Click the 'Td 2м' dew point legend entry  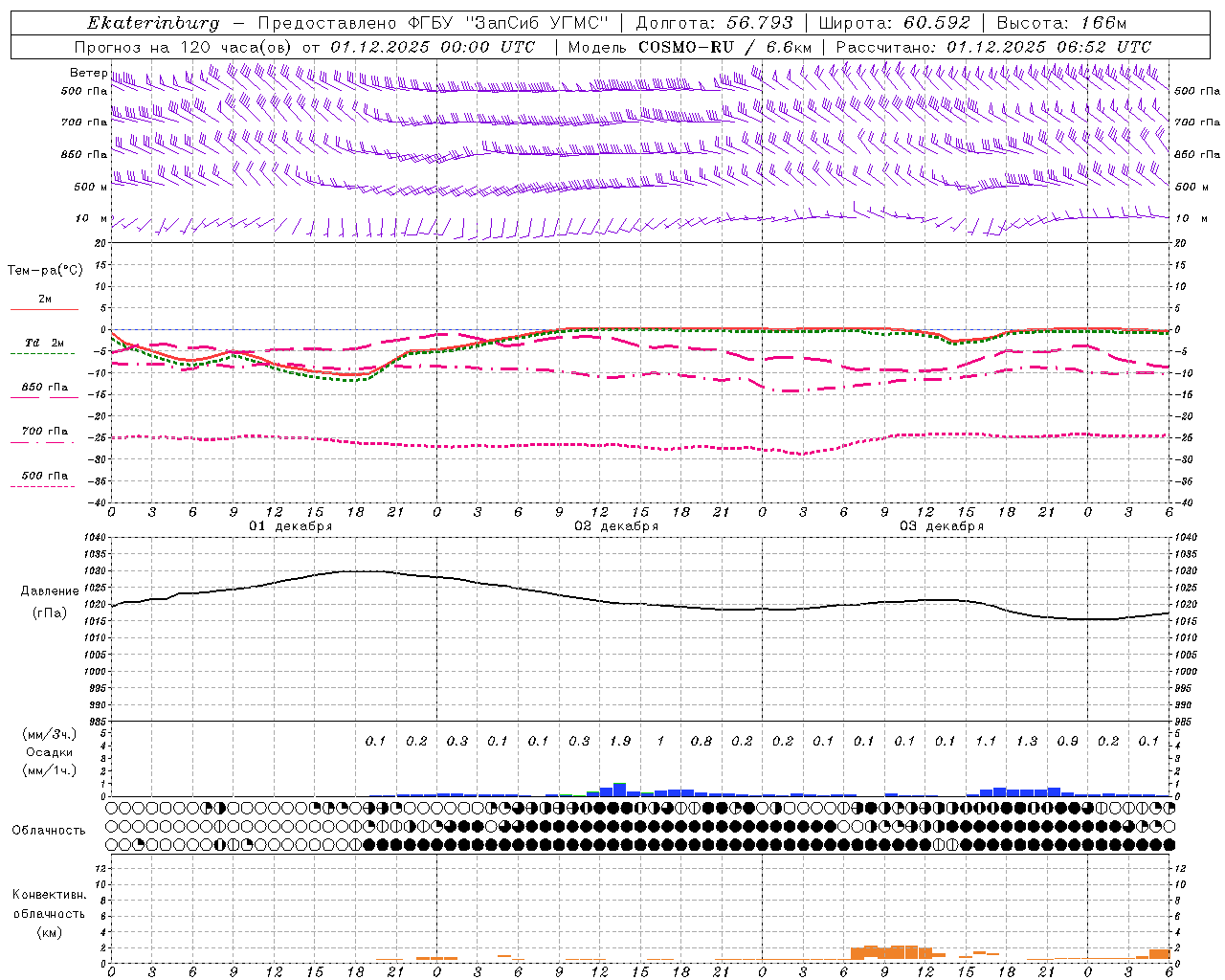click(x=44, y=343)
